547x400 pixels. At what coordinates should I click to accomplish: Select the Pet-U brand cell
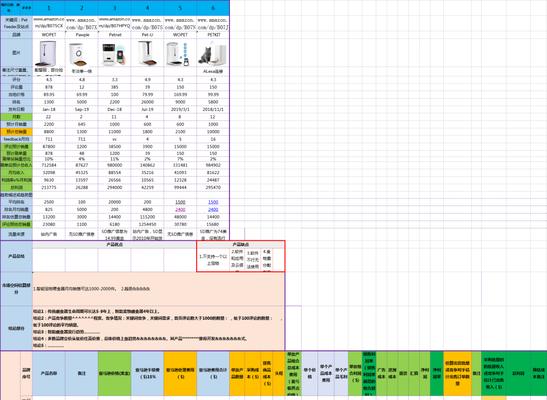click(x=147, y=35)
